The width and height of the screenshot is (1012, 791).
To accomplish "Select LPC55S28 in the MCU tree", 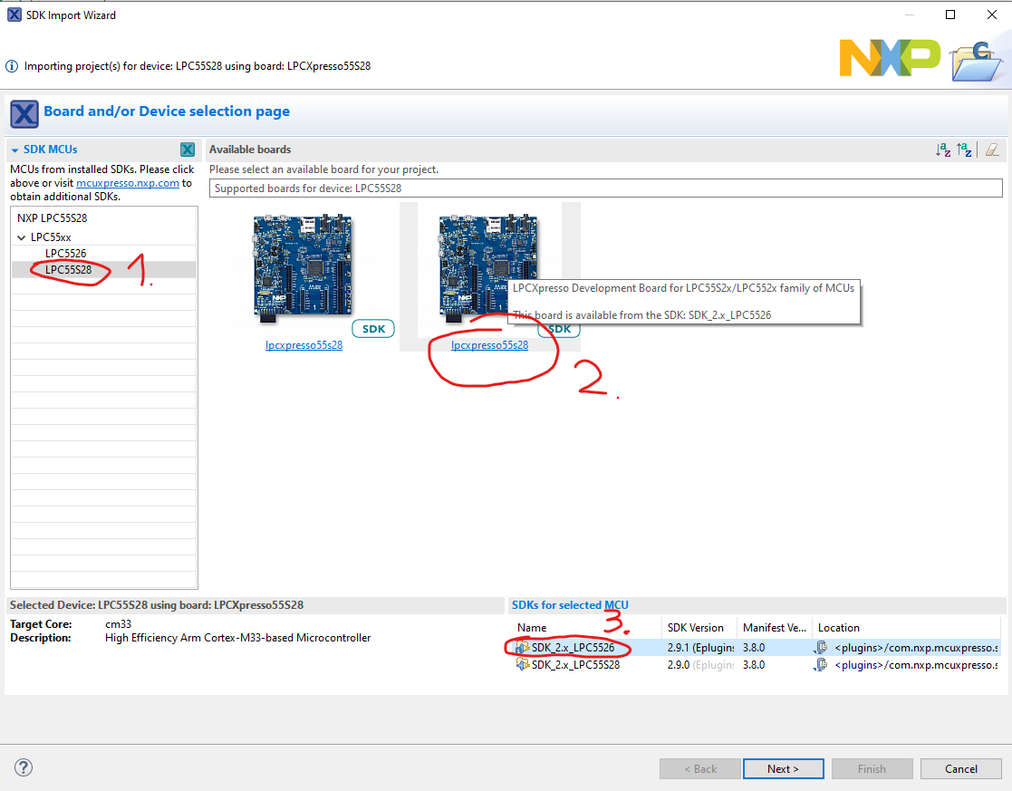I will tap(68, 270).
